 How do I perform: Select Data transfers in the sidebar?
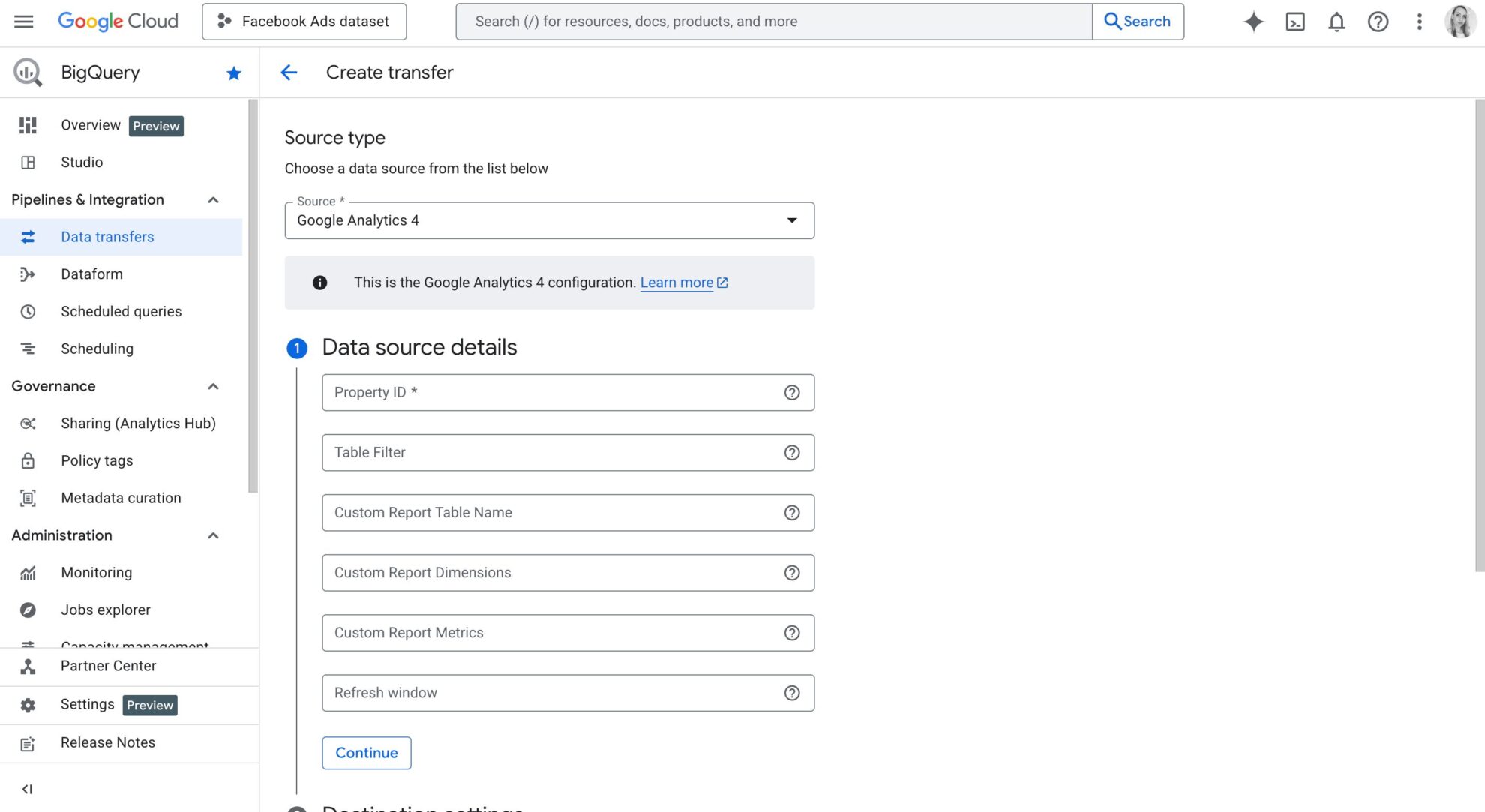tap(121, 237)
